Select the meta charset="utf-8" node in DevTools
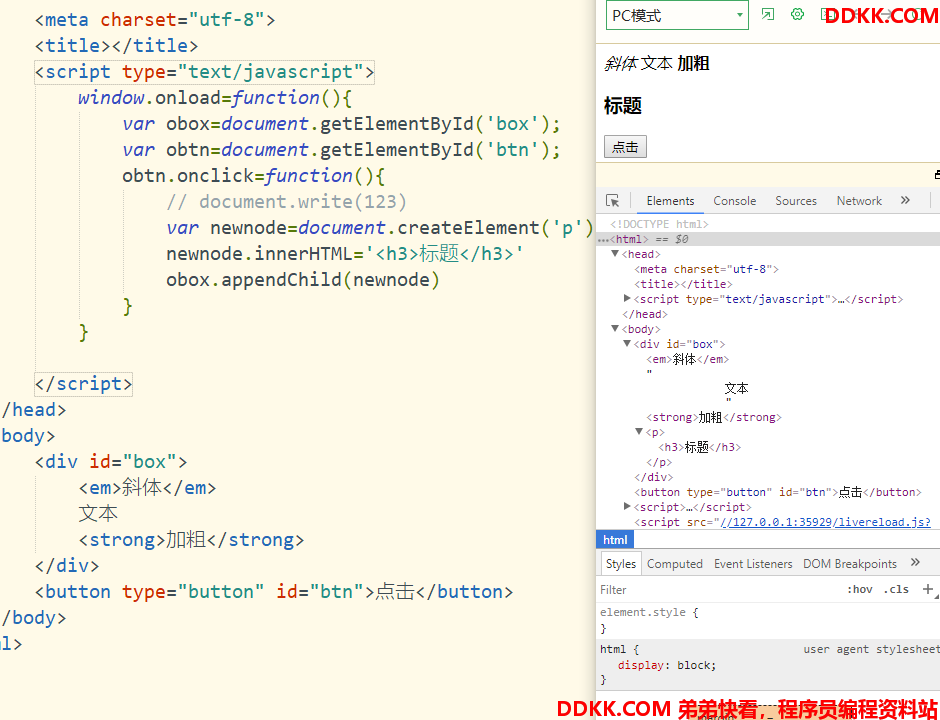The height and width of the screenshot is (720, 940). coord(706,269)
